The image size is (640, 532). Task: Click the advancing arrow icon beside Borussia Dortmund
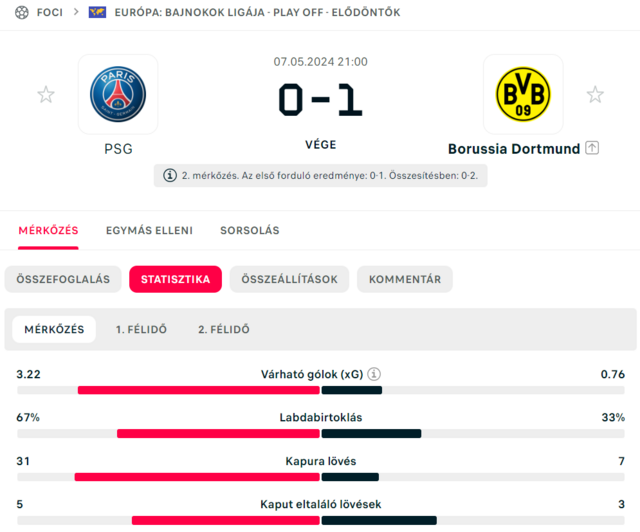point(592,148)
